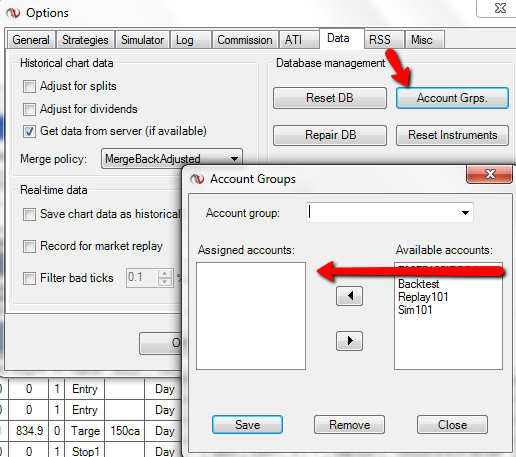Save the account group
This screenshot has height=457, width=516.
pyautogui.click(x=247, y=425)
